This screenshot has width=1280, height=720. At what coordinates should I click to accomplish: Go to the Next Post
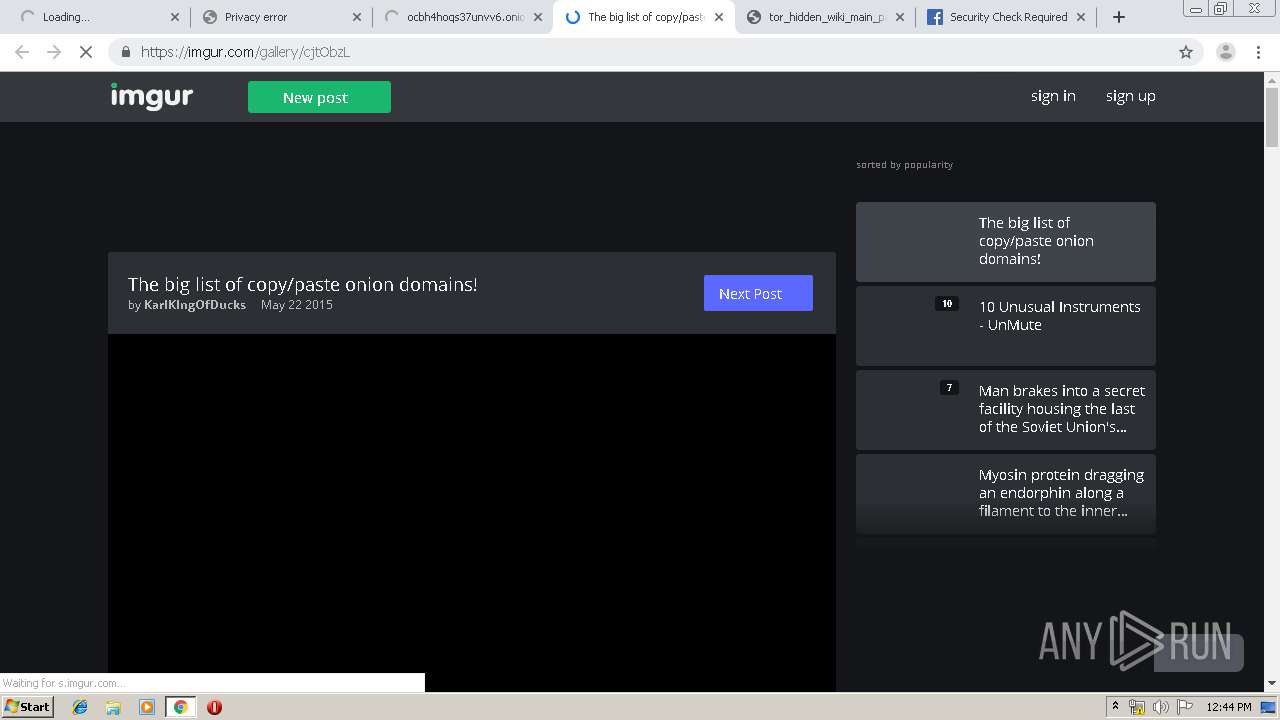[758, 293]
